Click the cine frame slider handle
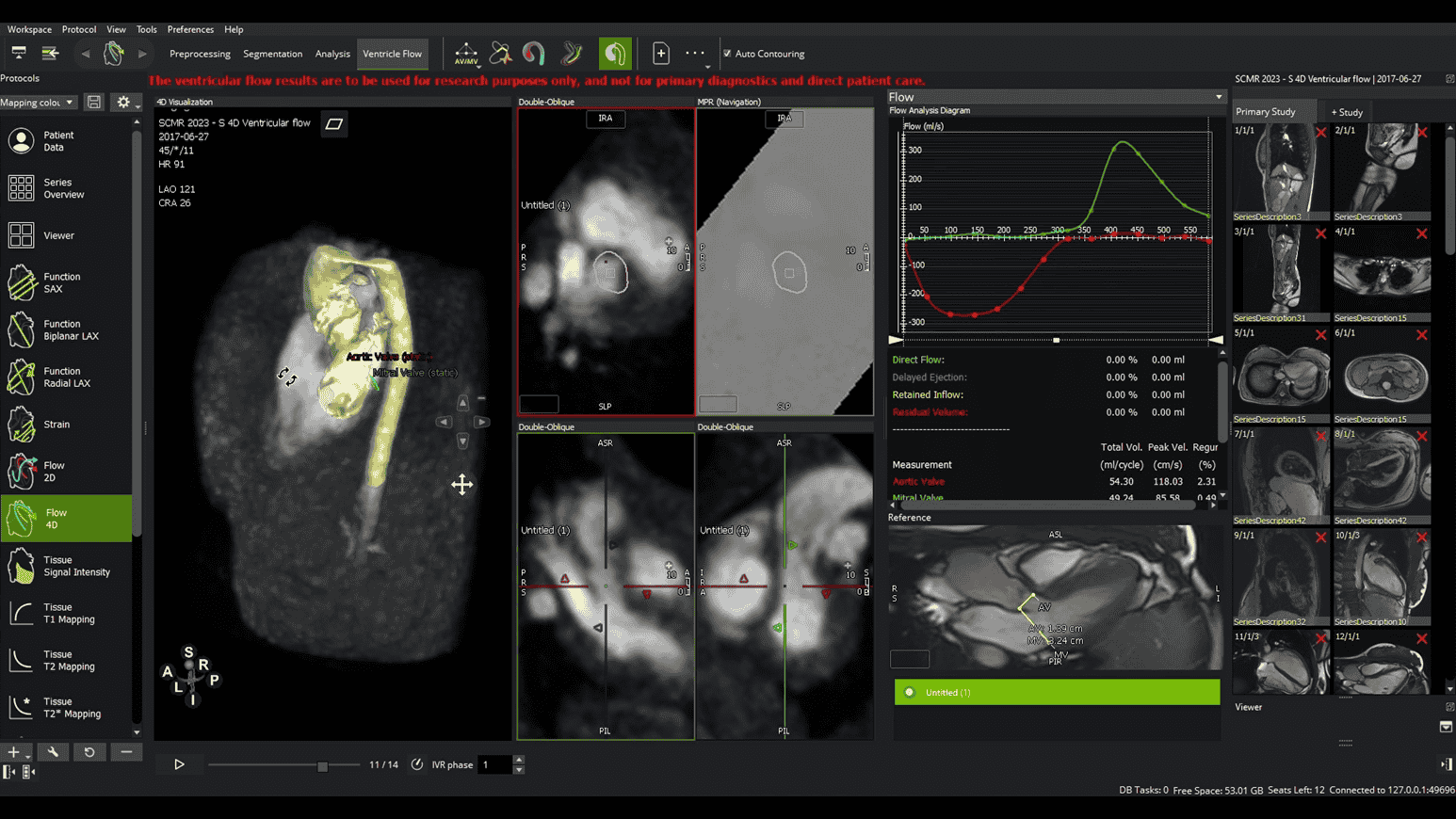The height and width of the screenshot is (819, 1456). 322,766
